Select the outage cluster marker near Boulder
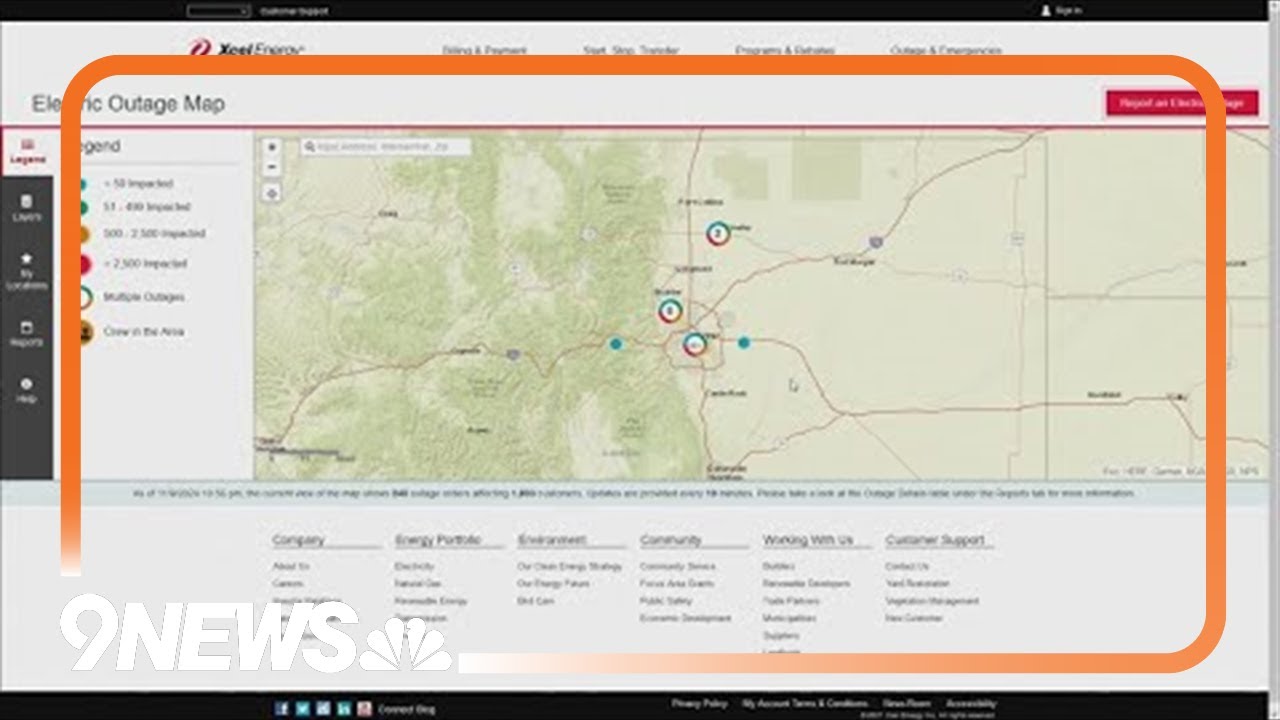This screenshot has height=720, width=1280. pyautogui.click(x=670, y=311)
